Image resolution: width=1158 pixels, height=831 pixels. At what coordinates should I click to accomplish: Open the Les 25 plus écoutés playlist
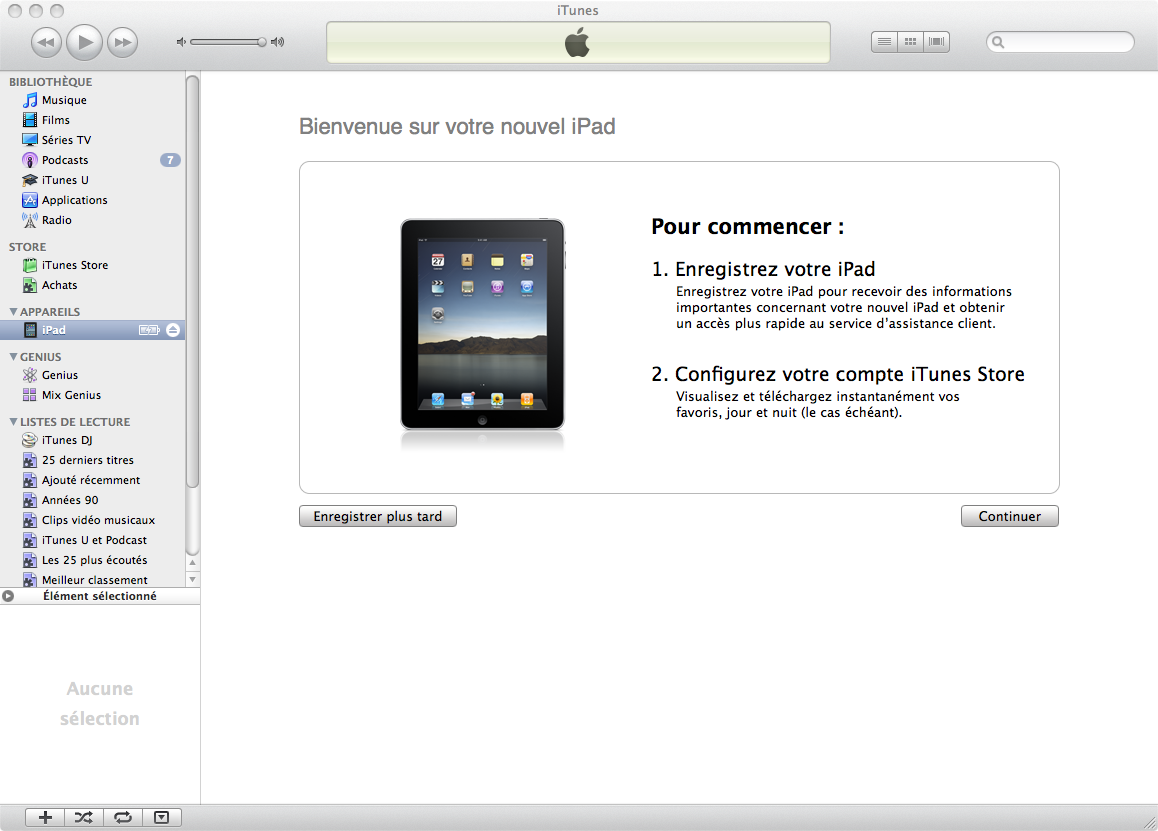(92, 560)
